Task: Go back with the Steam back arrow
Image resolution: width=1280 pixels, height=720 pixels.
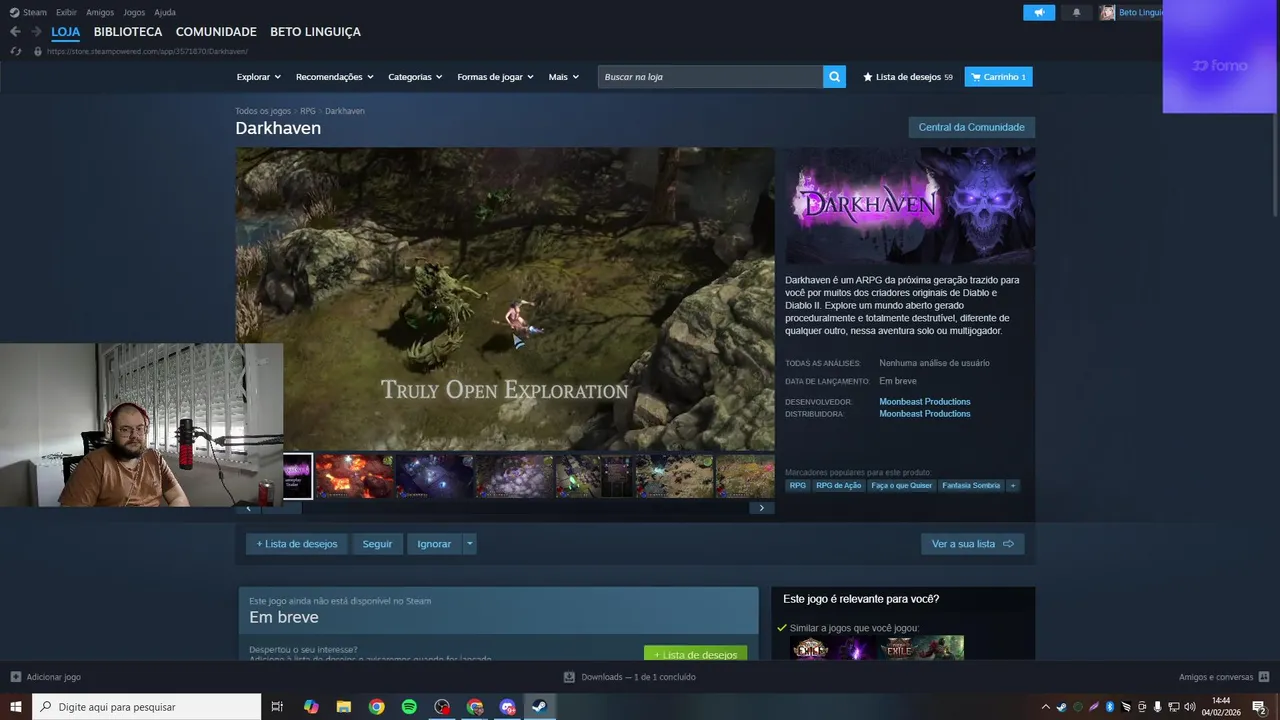Action: click(x=15, y=32)
